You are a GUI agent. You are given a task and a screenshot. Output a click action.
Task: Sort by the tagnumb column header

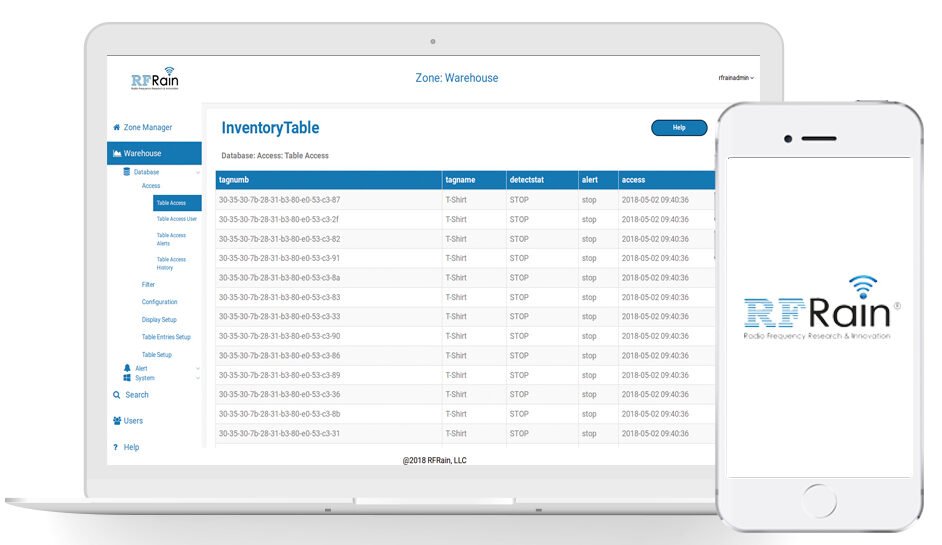pos(236,180)
